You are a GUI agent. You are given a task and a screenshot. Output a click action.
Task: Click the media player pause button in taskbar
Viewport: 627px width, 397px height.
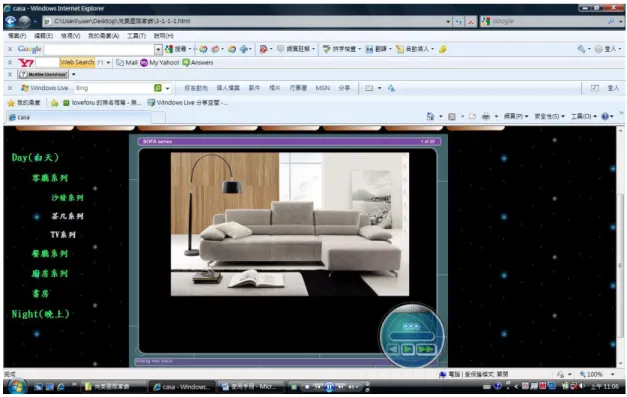[x=329, y=387]
